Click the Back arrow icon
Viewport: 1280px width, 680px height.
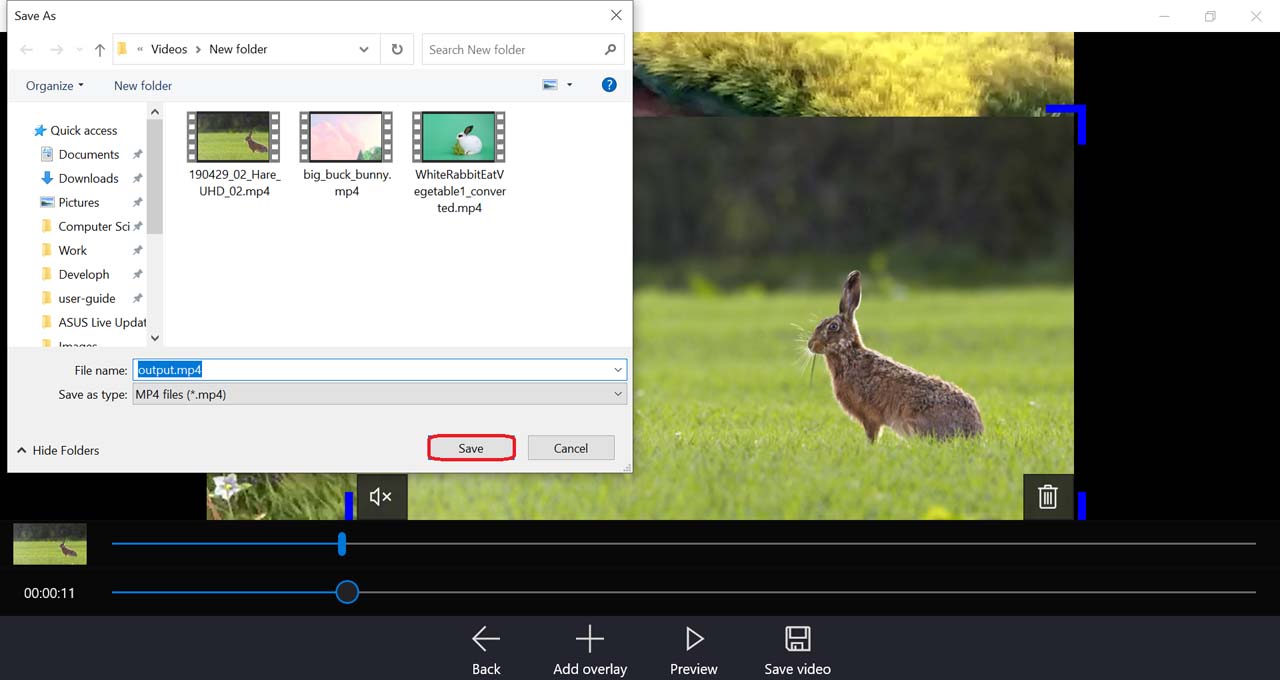point(486,639)
